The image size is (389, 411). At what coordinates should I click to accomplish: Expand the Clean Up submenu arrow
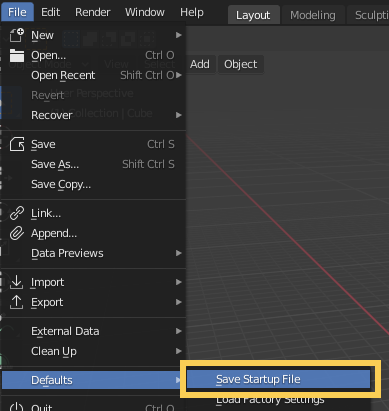click(x=179, y=351)
